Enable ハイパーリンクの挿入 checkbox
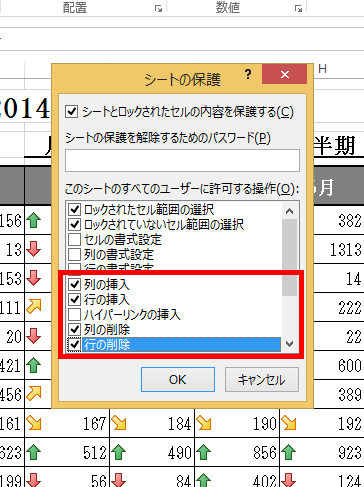364x487 pixels. coord(74,314)
